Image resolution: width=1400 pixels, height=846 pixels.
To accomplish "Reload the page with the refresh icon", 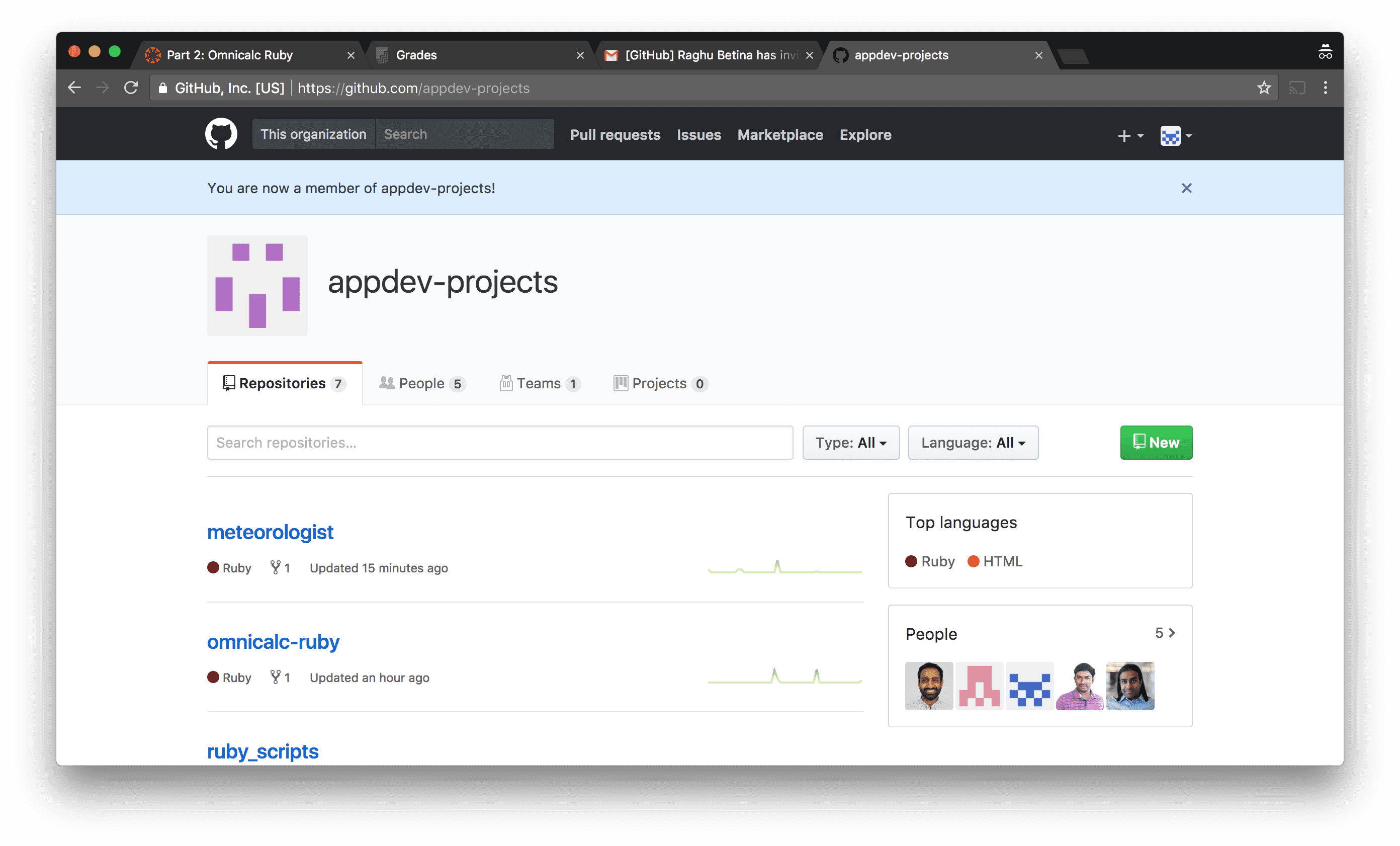I will [131, 88].
